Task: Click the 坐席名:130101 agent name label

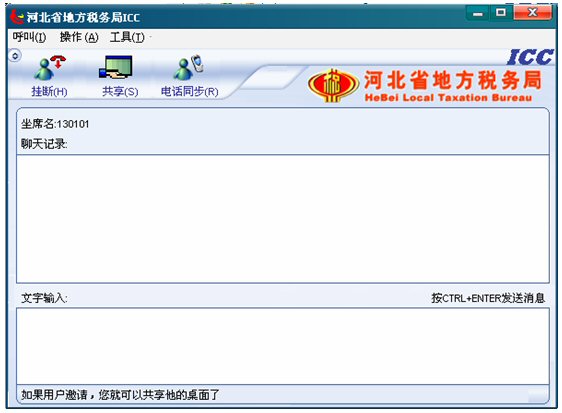Action: pyautogui.click(x=55, y=124)
